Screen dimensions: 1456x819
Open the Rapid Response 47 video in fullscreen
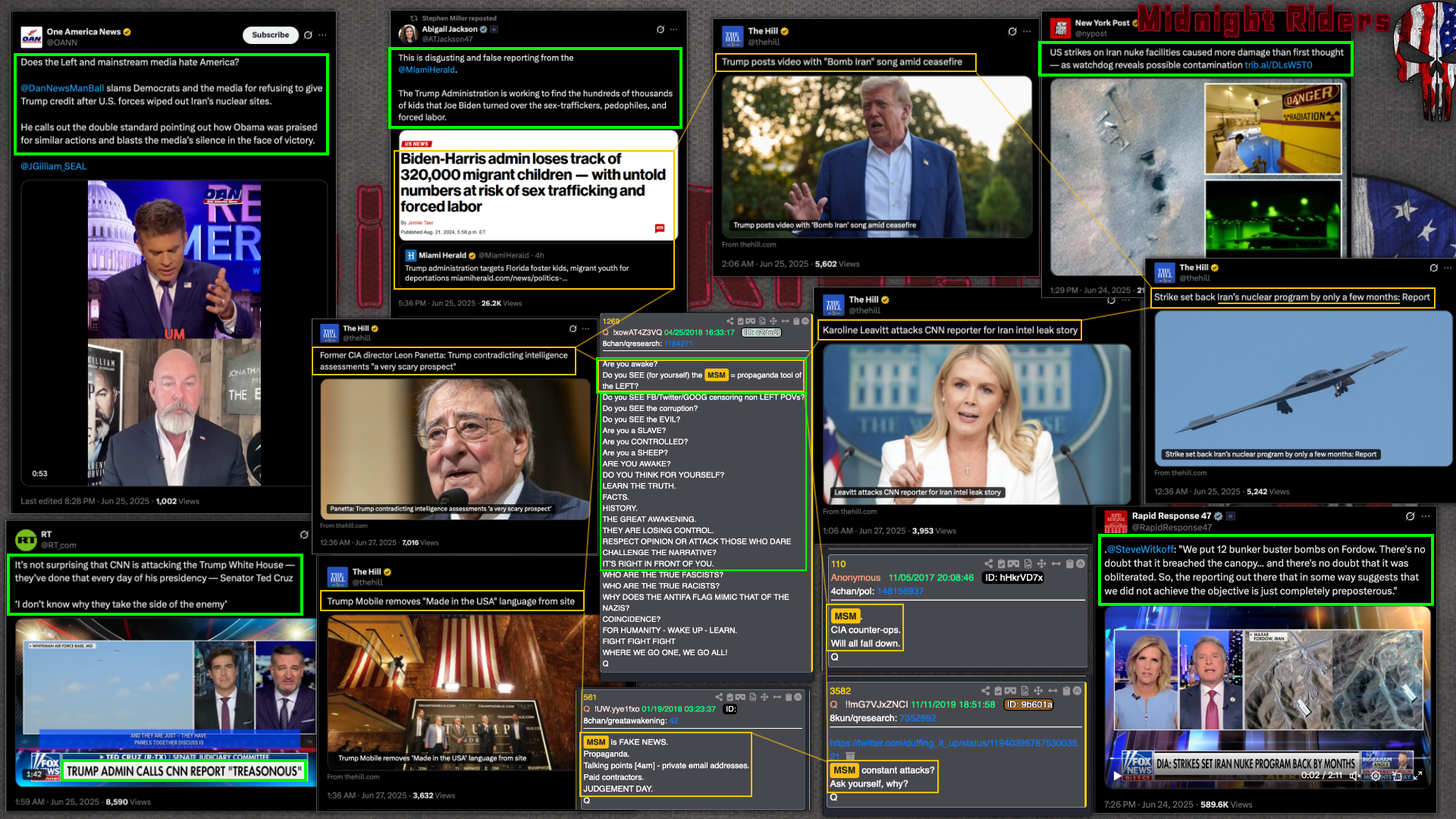[x=1417, y=776]
